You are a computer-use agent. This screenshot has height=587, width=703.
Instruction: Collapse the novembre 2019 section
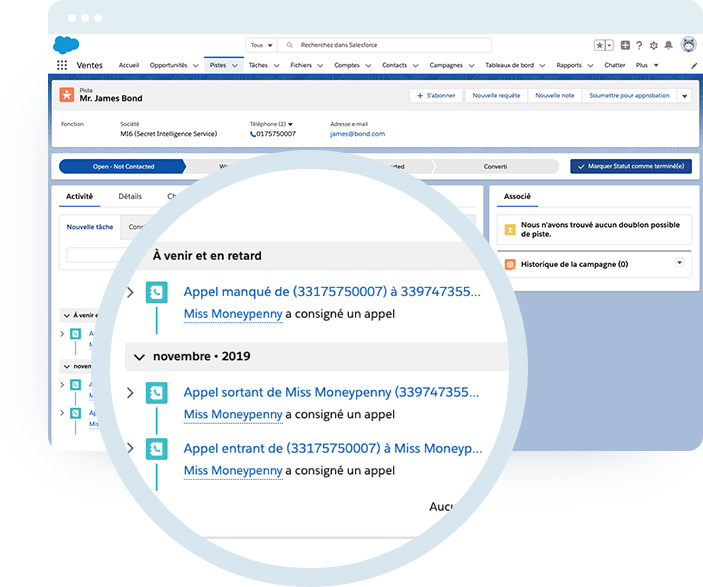(x=139, y=357)
